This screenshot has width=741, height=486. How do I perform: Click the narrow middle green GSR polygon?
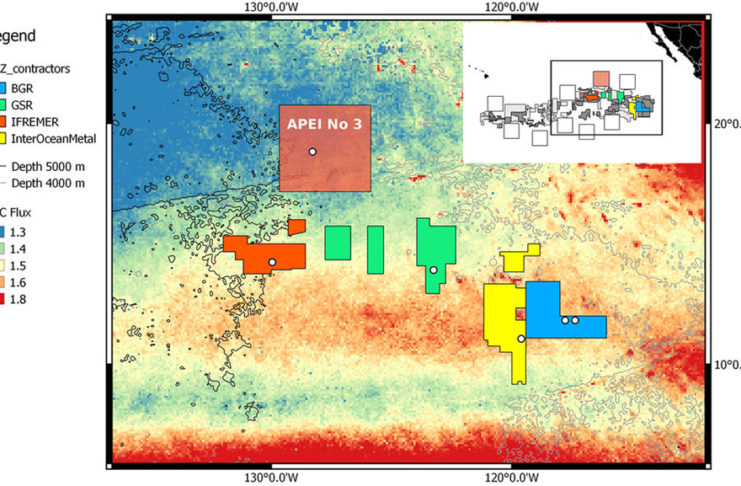point(375,249)
